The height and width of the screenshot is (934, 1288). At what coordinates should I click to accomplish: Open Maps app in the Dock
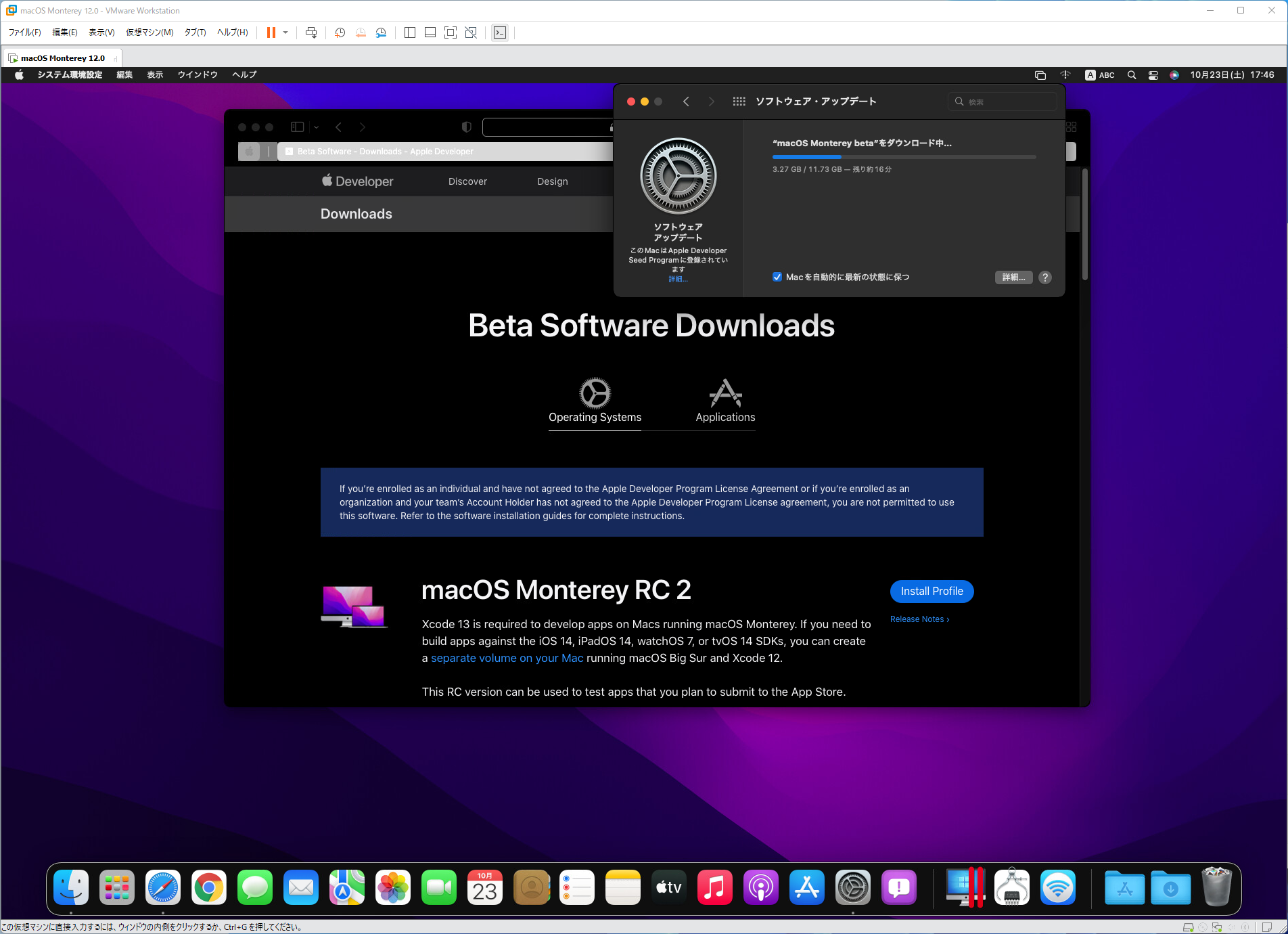pyautogui.click(x=347, y=887)
